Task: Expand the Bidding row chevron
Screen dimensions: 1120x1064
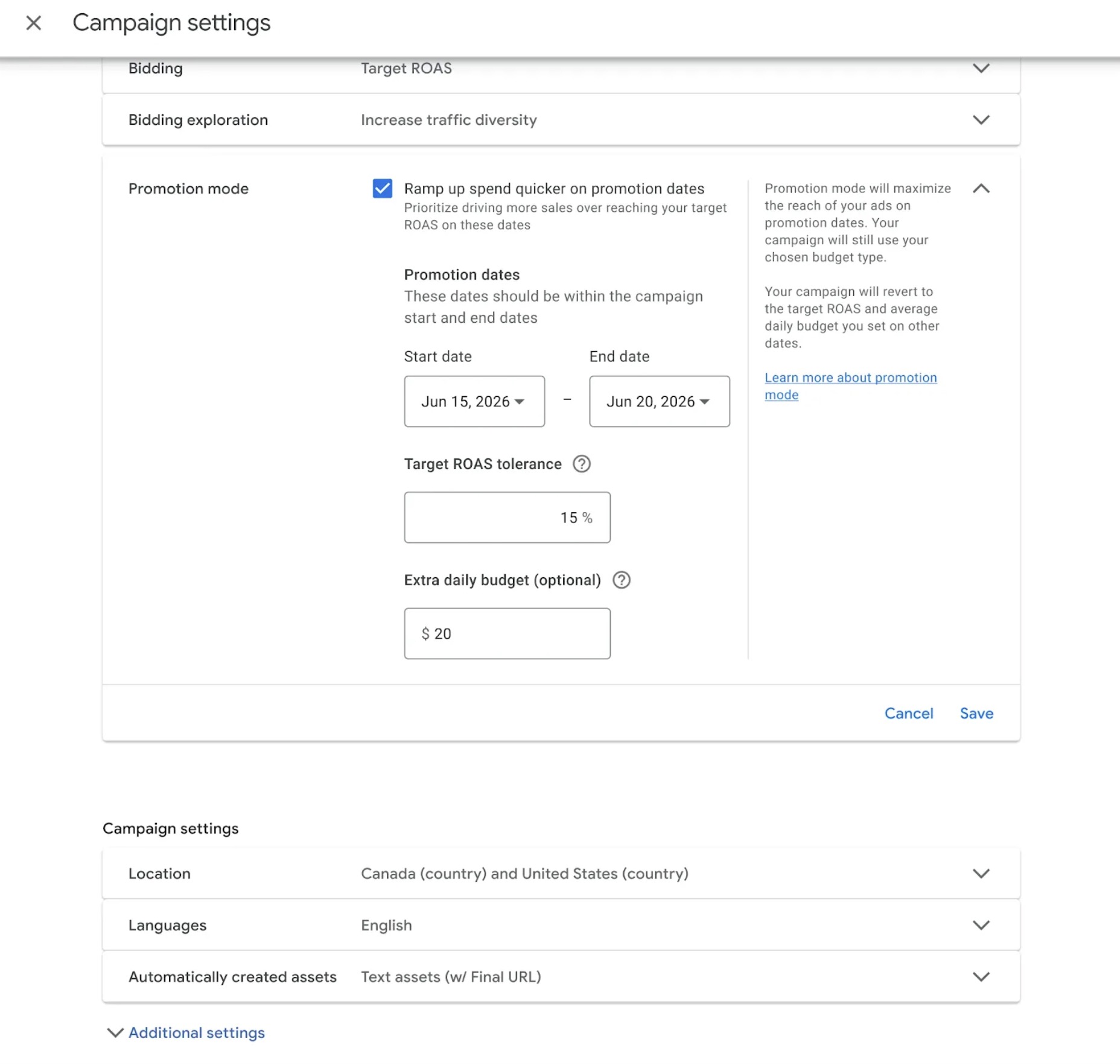Action: pyautogui.click(x=981, y=68)
